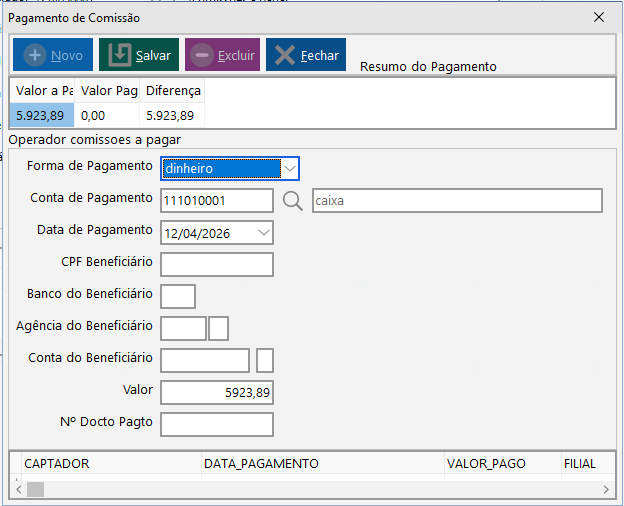
Task: Click the Novo button
Action: point(52,55)
